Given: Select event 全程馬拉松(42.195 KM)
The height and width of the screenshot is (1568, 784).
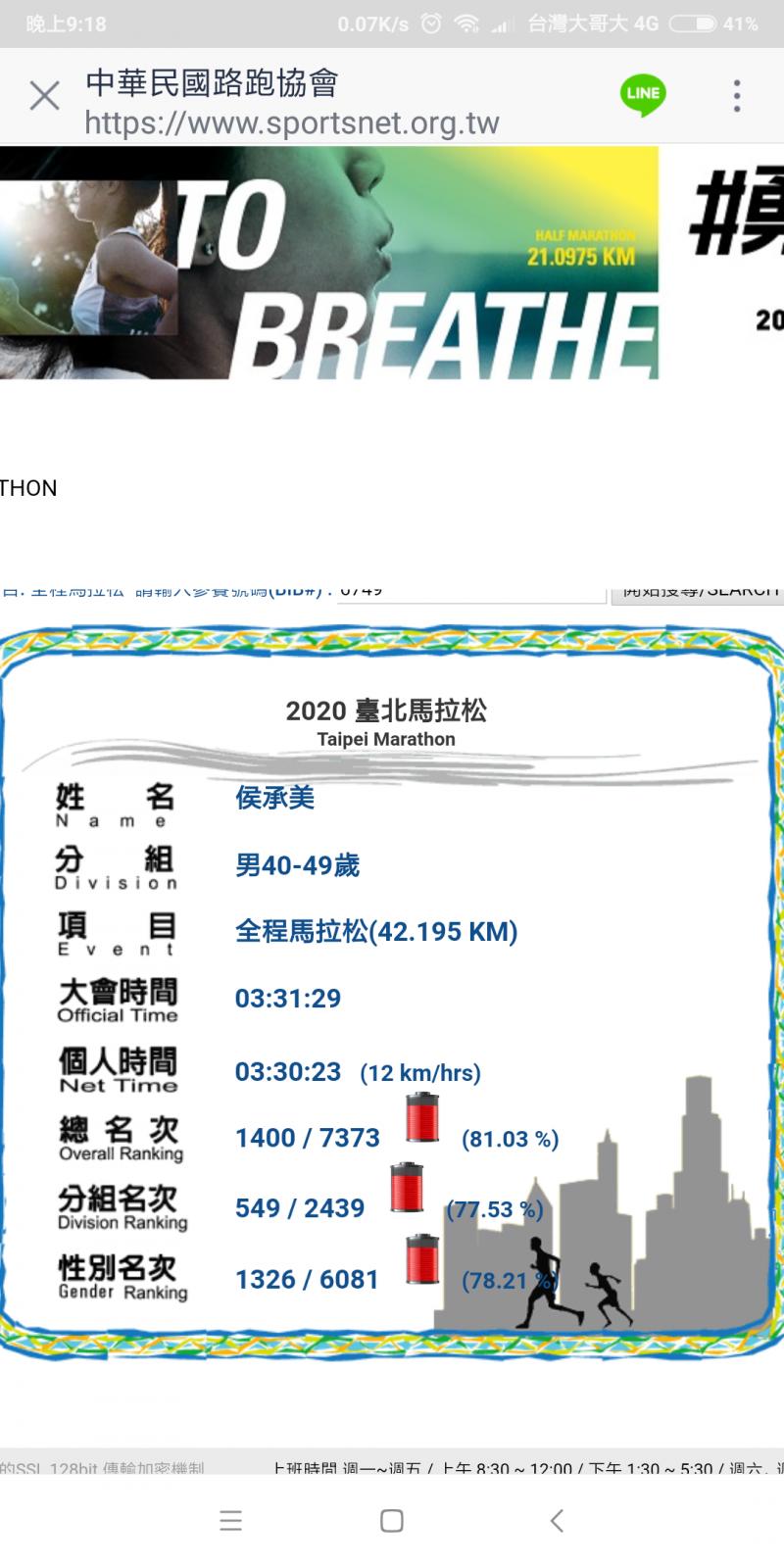Looking at the screenshot, I should pos(376,931).
